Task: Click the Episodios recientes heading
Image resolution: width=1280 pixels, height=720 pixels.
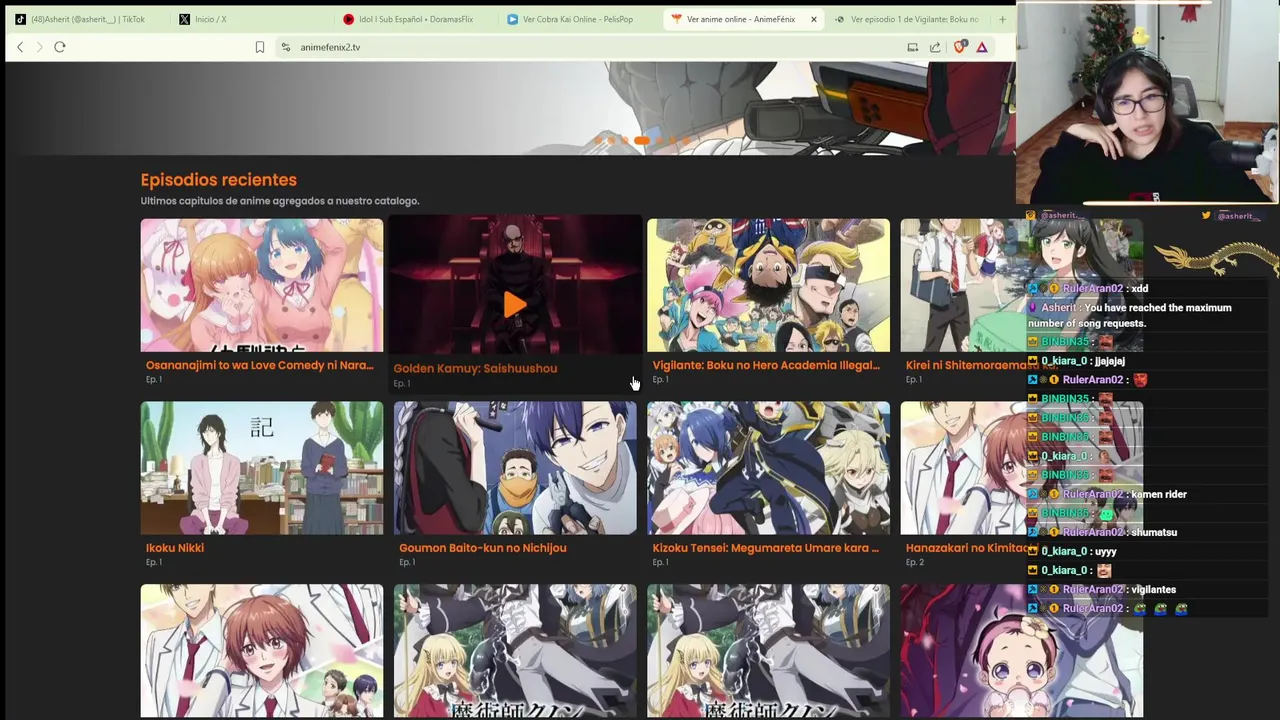Action: (x=219, y=180)
